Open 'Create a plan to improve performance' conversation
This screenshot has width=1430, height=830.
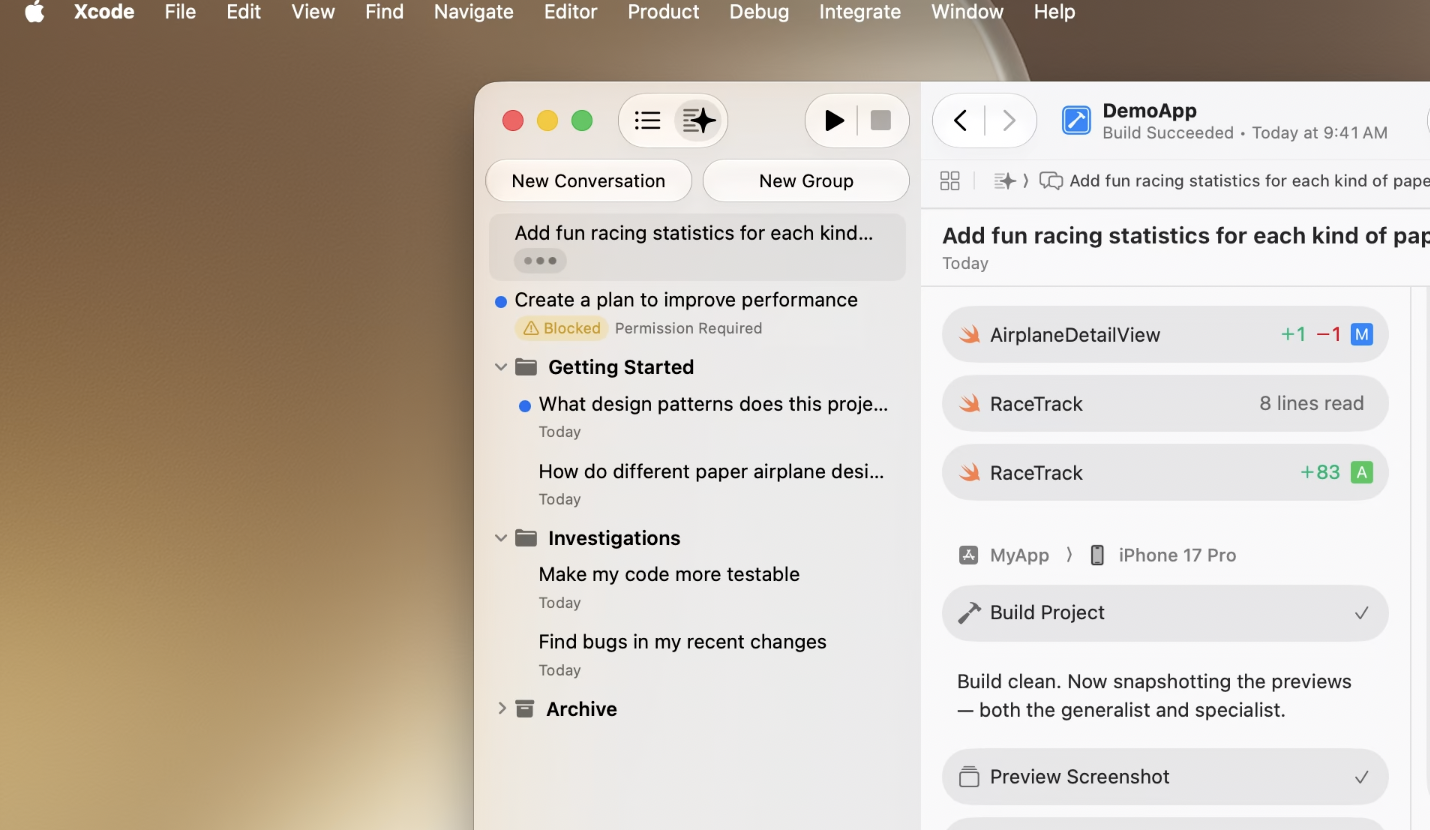[697, 313]
